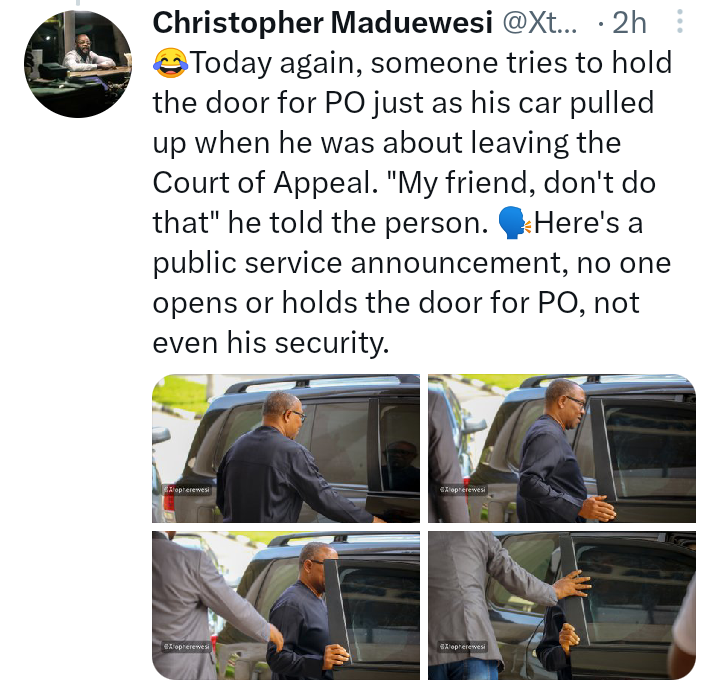Click the speaking head emoji in the tweet
This screenshot has width=720, height=691.
[x=515, y=223]
